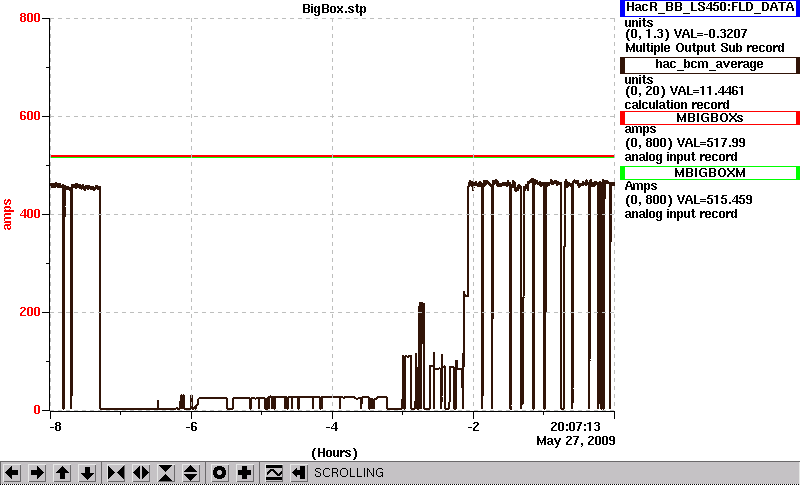Image resolution: width=800 pixels, height=485 pixels.
Task: Click the plus icon in the toolbar
Action: tap(244, 473)
